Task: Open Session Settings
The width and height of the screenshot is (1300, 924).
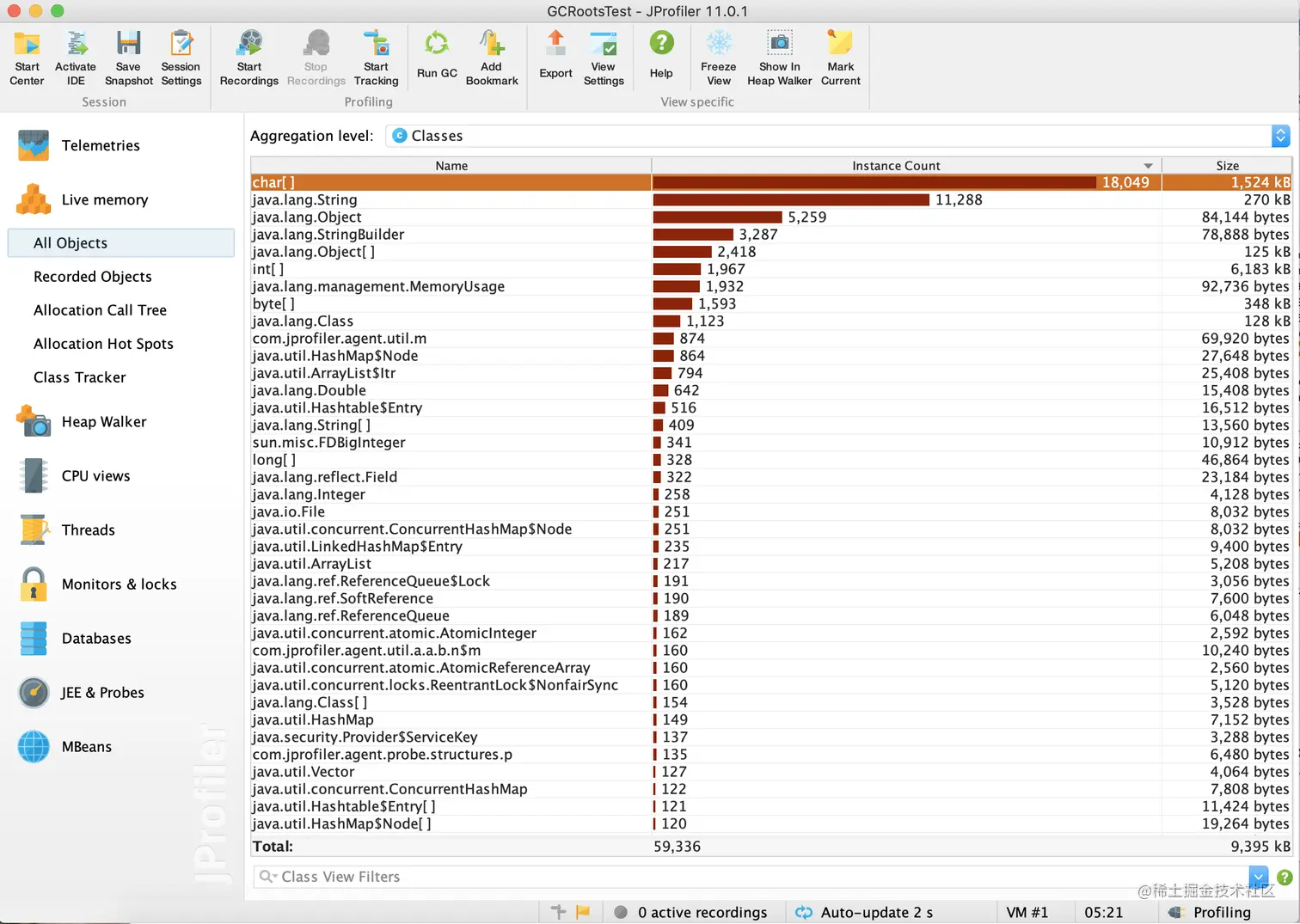Action: point(181,58)
